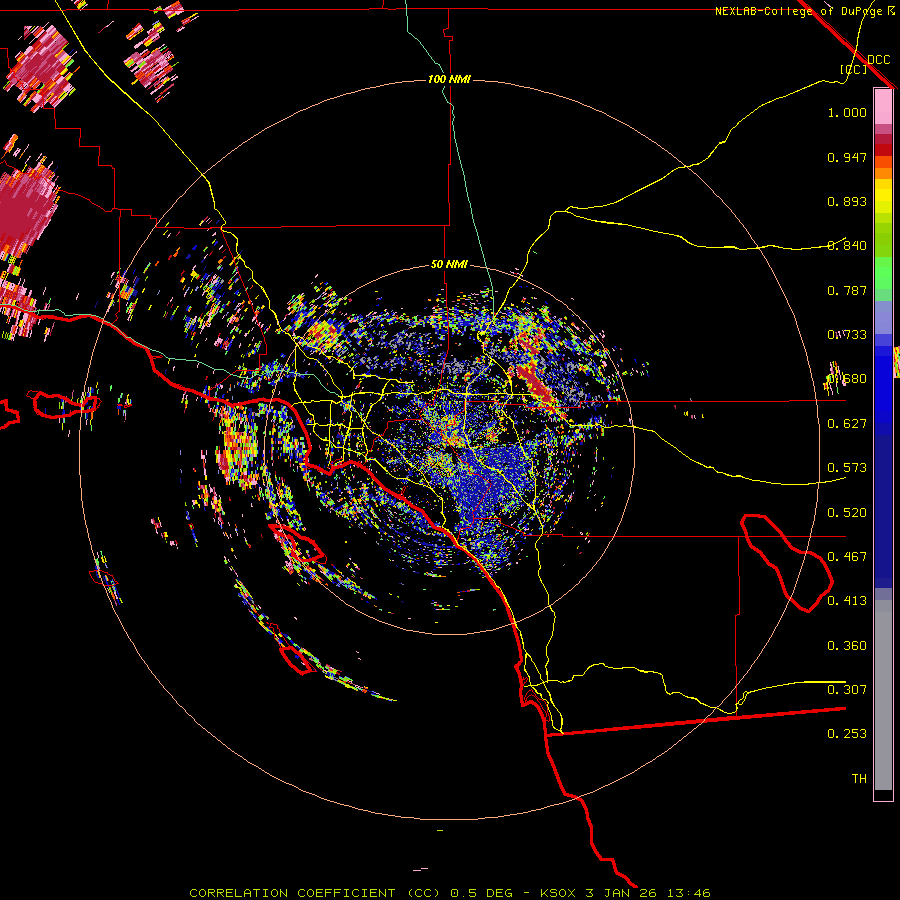Viewport: 900px width, 900px height.
Task: Select the 0.733 scale value
Action: pyautogui.click(x=847, y=335)
